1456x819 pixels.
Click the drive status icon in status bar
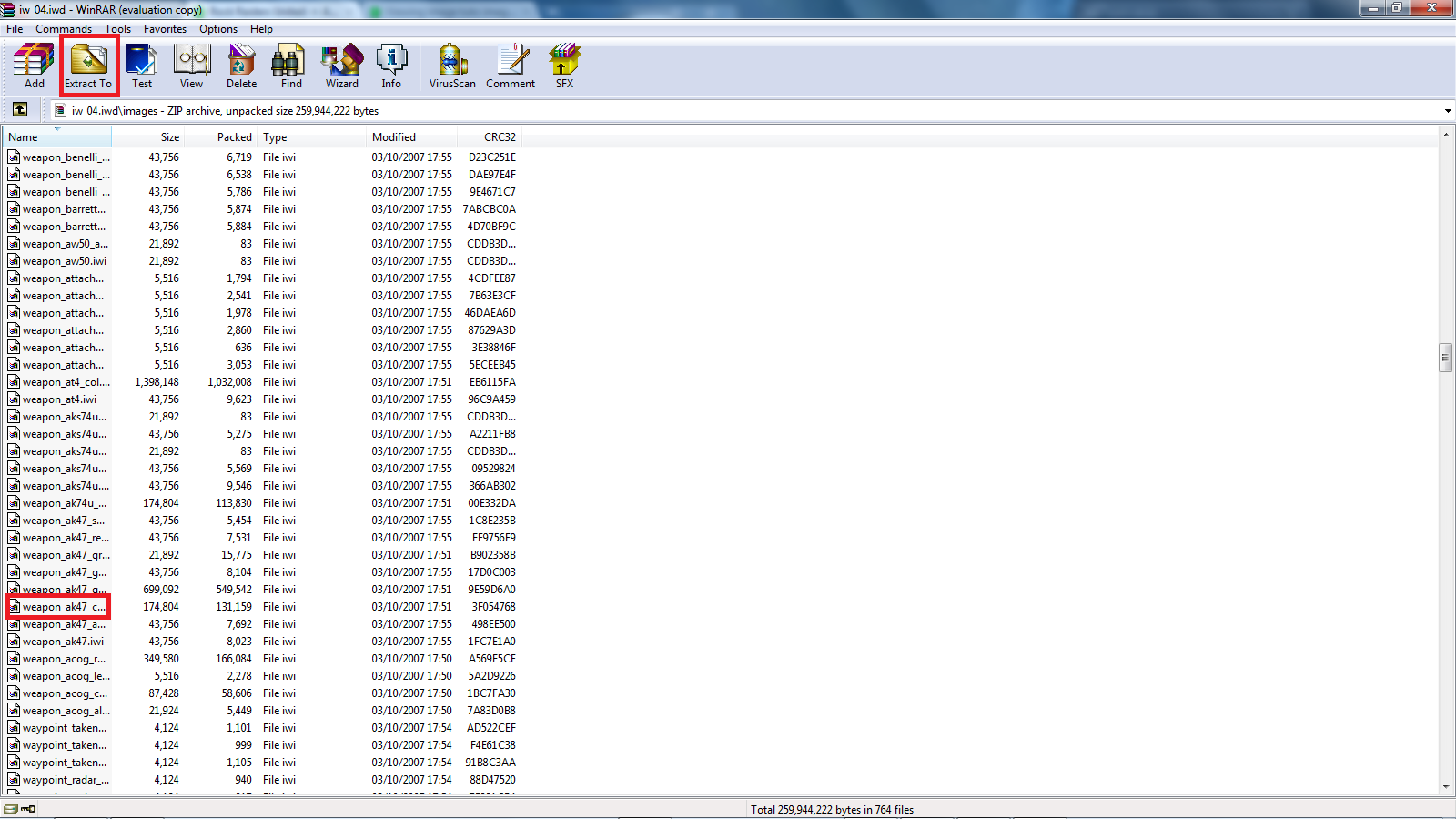(x=11, y=809)
